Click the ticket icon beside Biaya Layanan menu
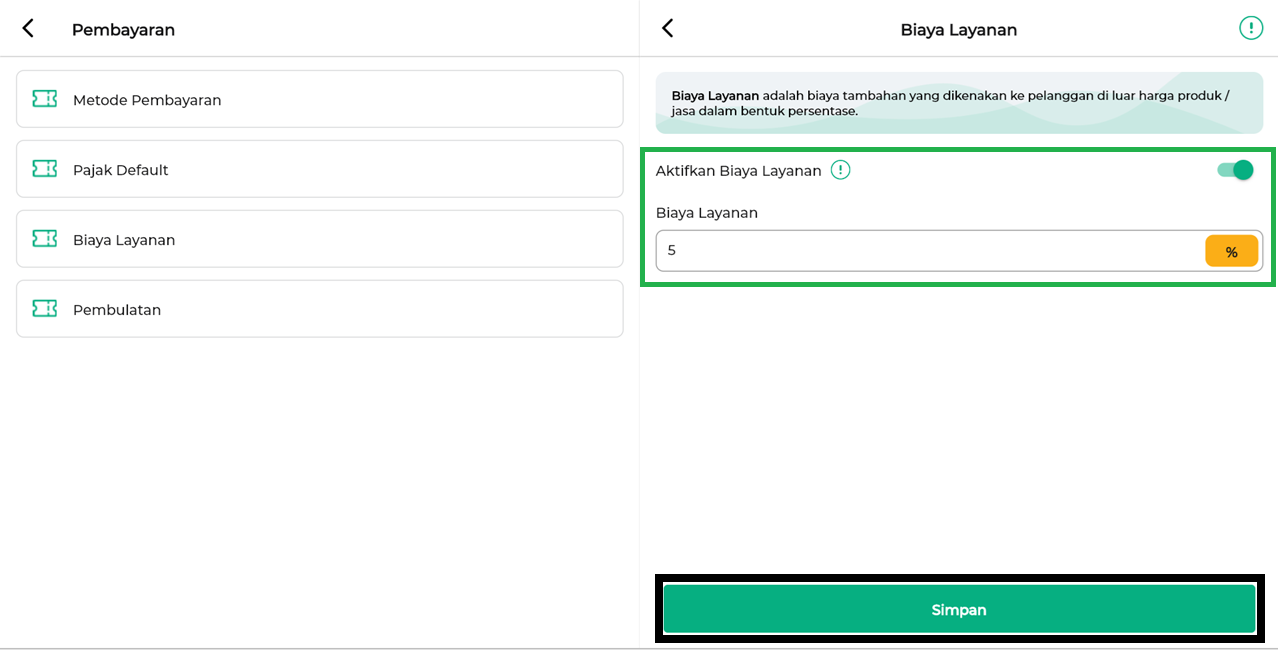Image resolution: width=1278 pixels, height=650 pixels. tap(44, 239)
